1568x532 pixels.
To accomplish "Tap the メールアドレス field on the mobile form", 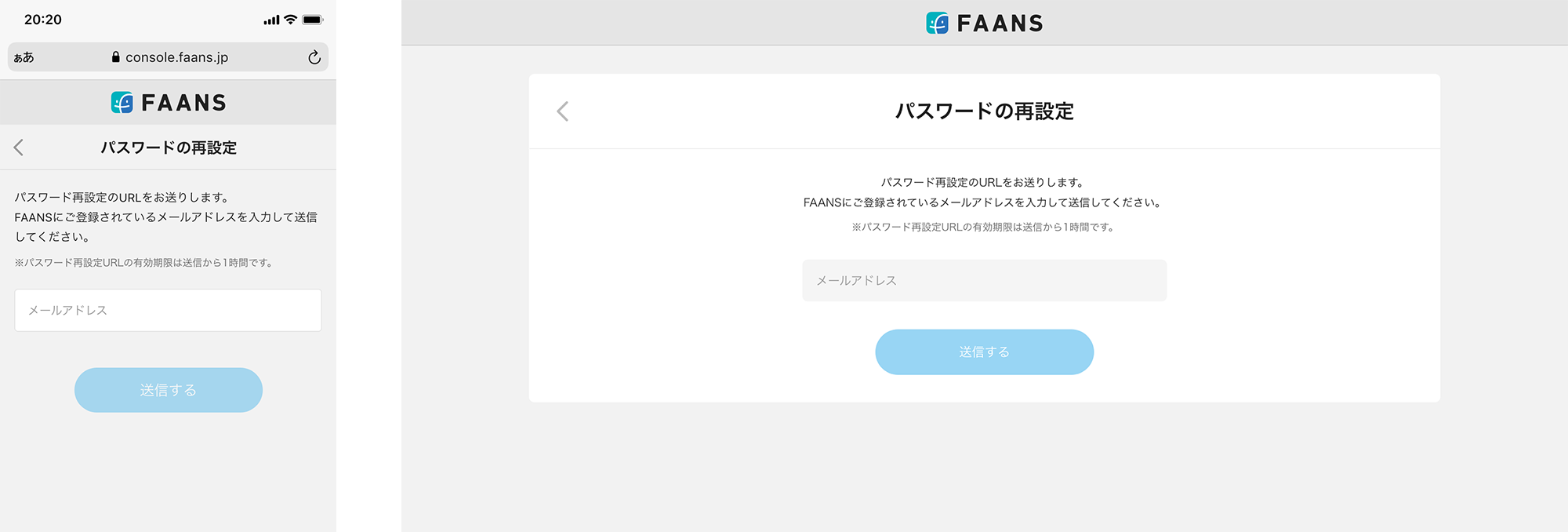I will (x=168, y=310).
